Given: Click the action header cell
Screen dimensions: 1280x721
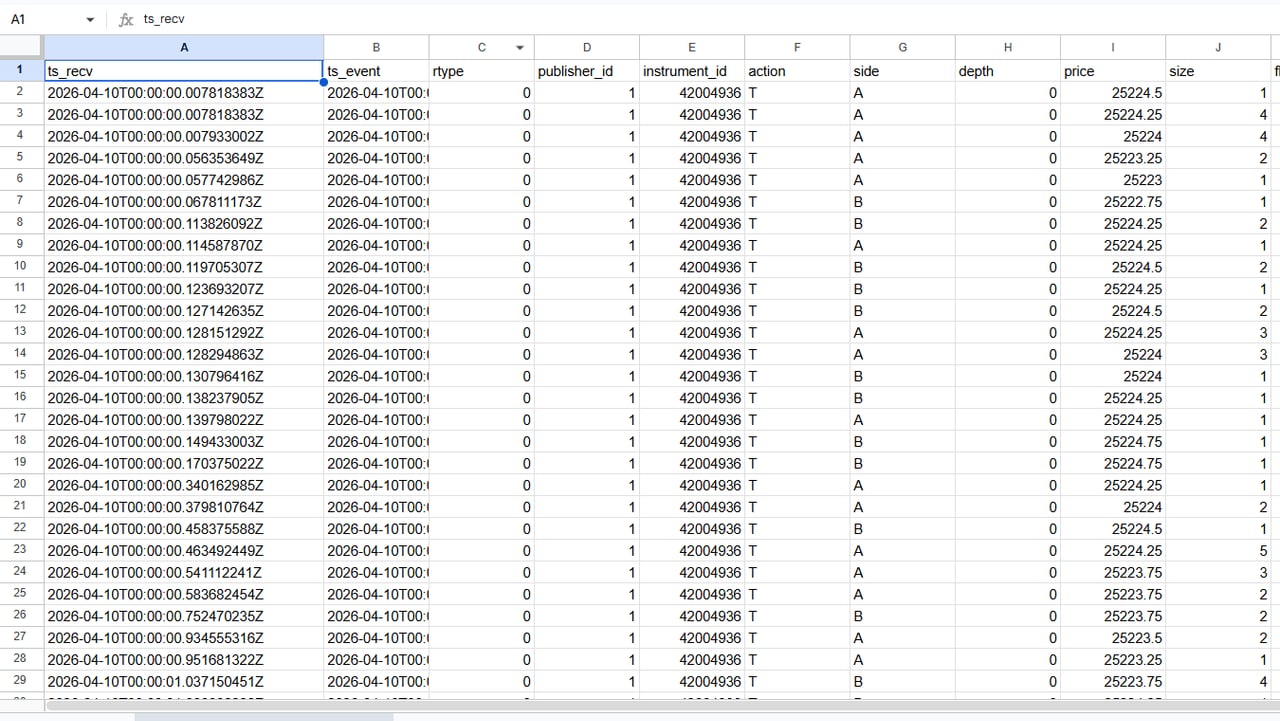Looking at the screenshot, I should [797, 71].
